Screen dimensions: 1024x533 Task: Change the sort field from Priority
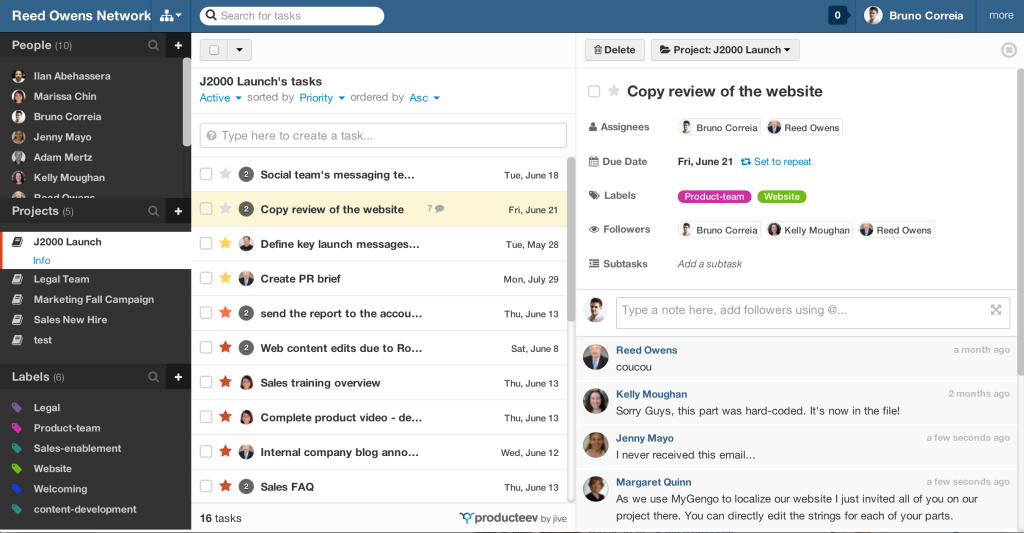[322, 98]
